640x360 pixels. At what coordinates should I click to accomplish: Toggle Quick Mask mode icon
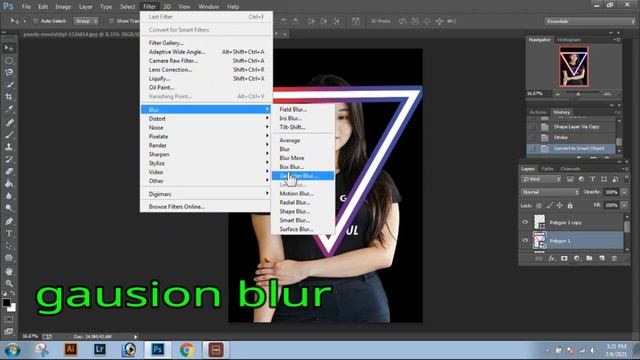9,320
